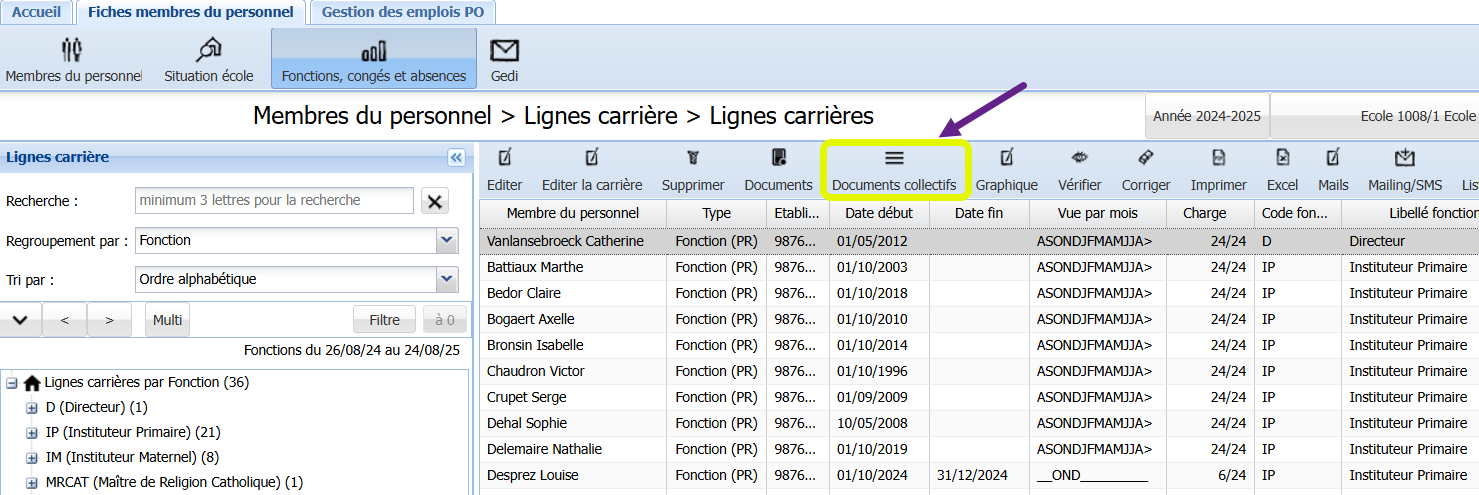Click the Corriger tool icon

pyautogui.click(x=1146, y=158)
